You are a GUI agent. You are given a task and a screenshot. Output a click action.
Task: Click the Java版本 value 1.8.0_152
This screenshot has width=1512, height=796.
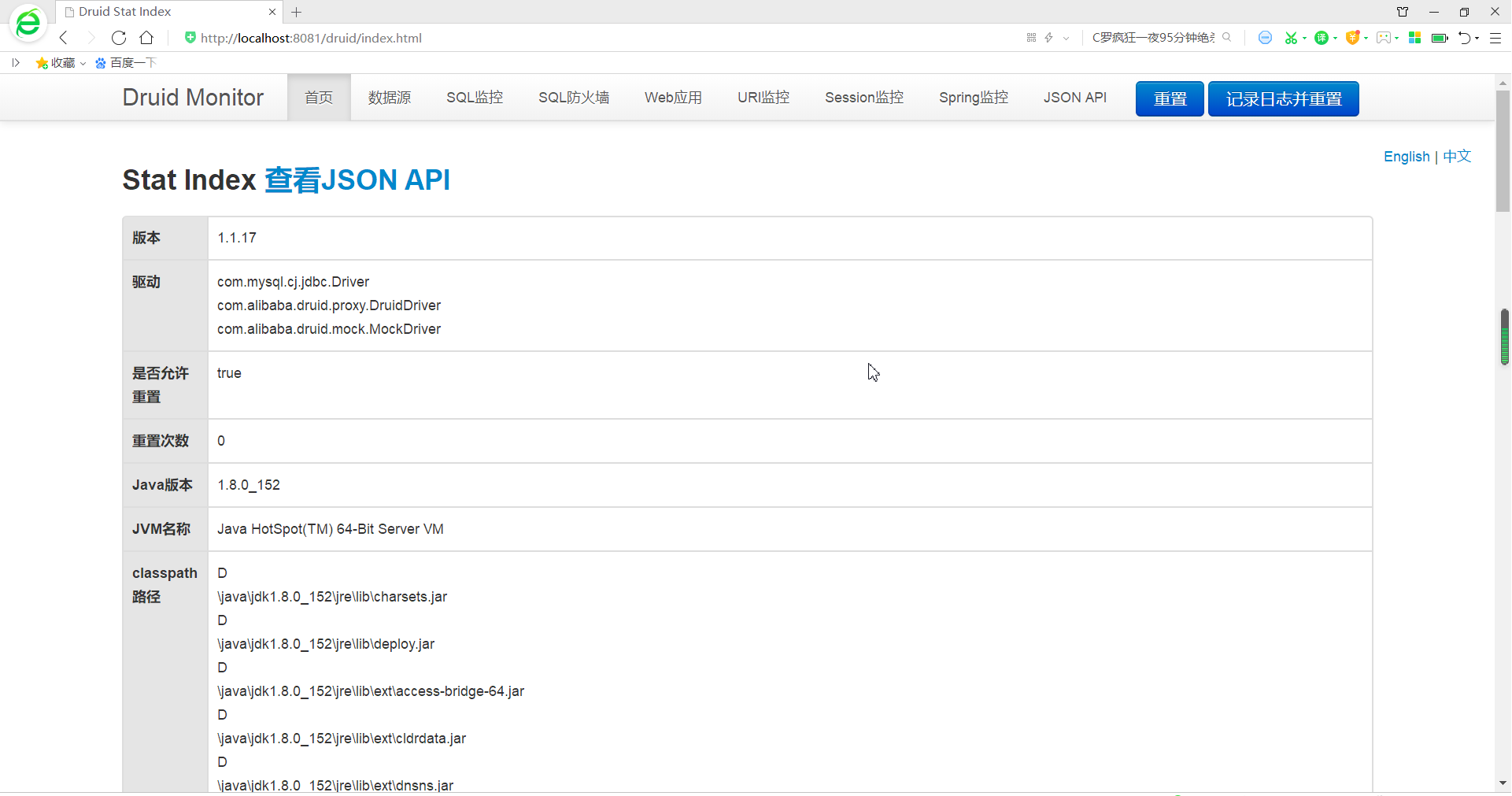[x=249, y=485]
